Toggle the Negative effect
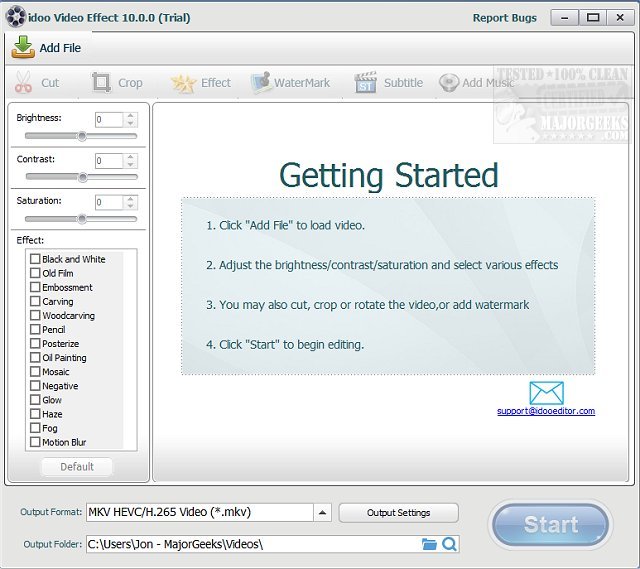 click(x=35, y=386)
